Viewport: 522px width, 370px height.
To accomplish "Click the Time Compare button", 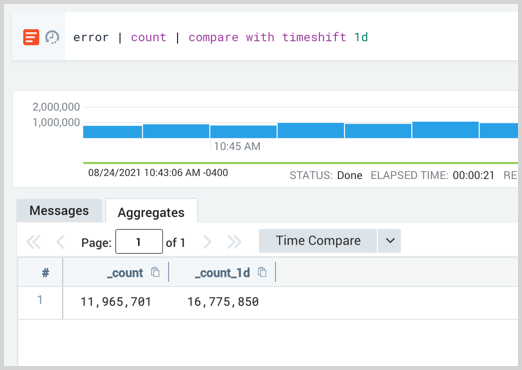I will 318,241.
